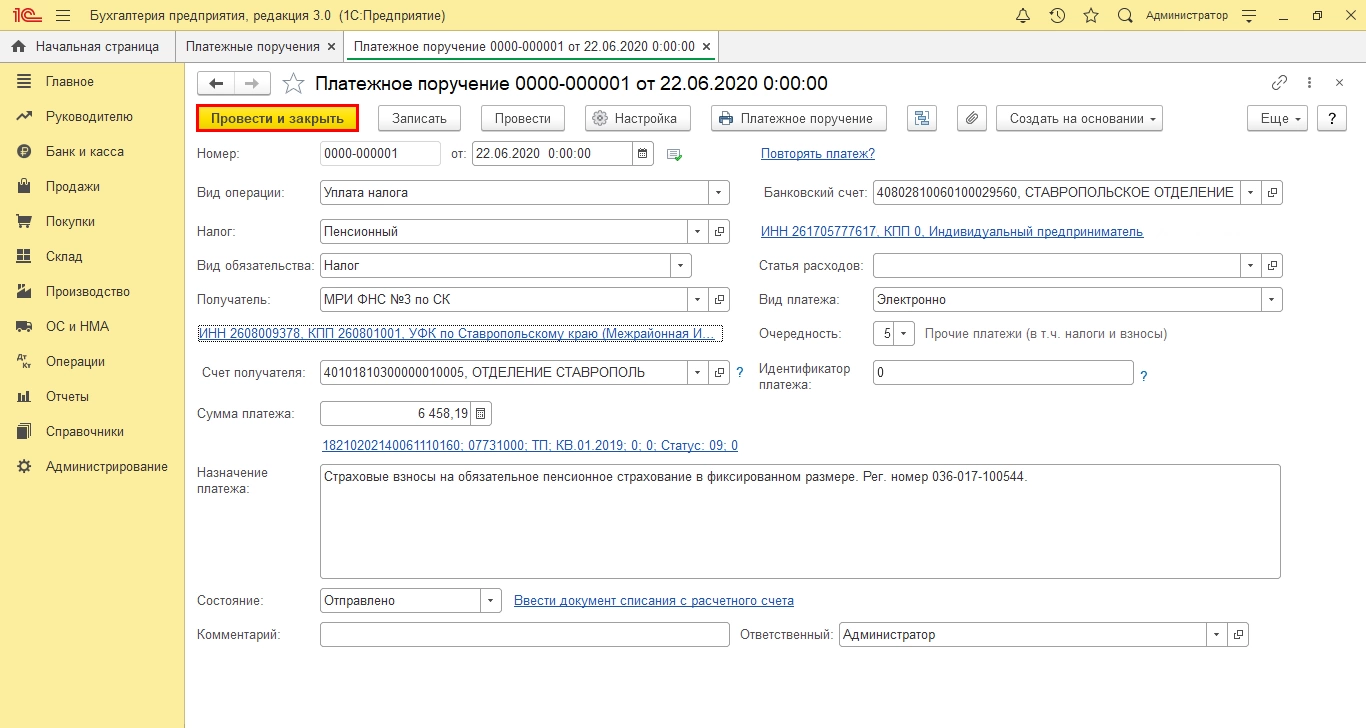Screen dimensions: 1366x728
Task: Follow Повторять платеж? link
Action: pos(818,153)
